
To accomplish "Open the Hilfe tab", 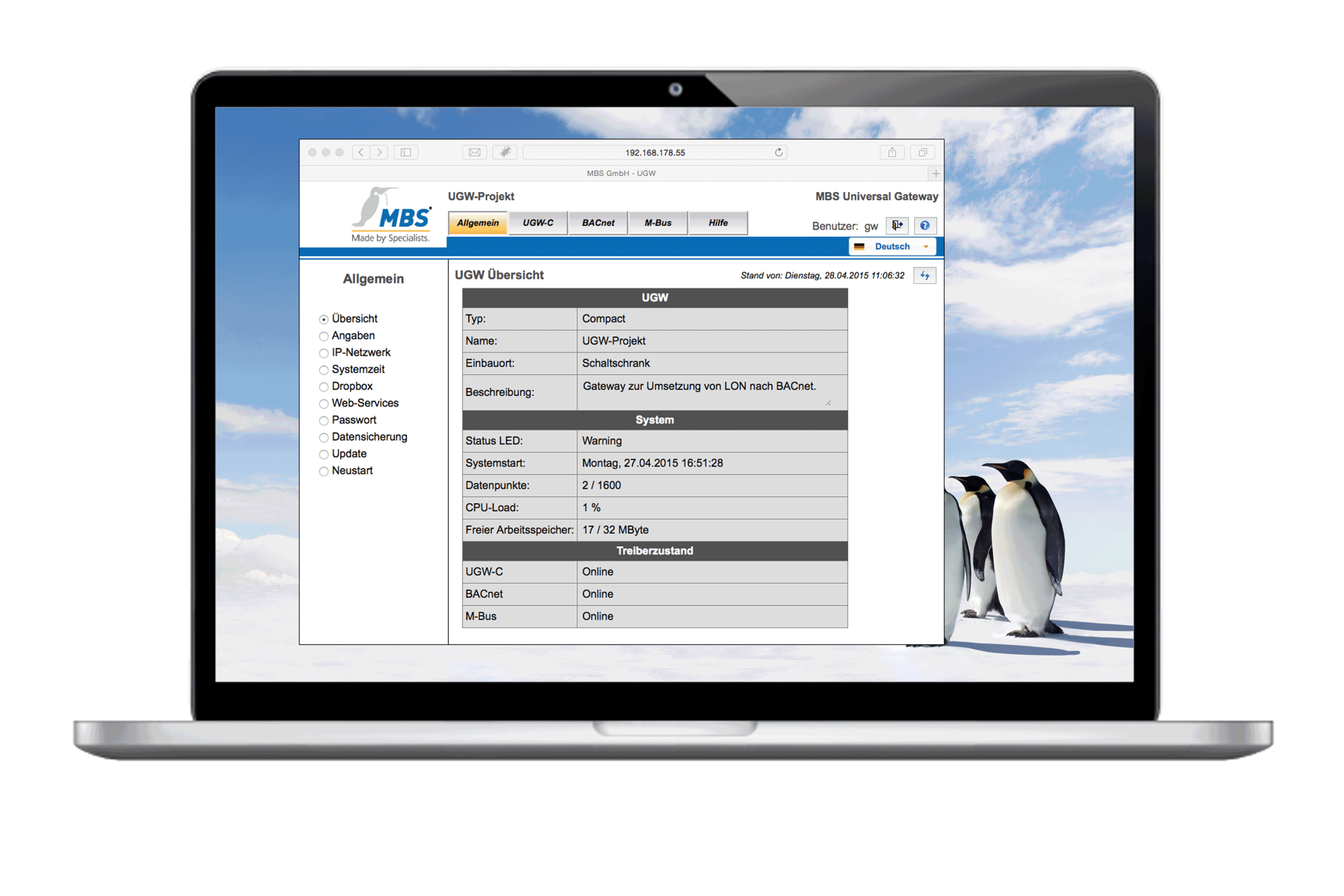I will pyautogui.click(x=718, y=223).
